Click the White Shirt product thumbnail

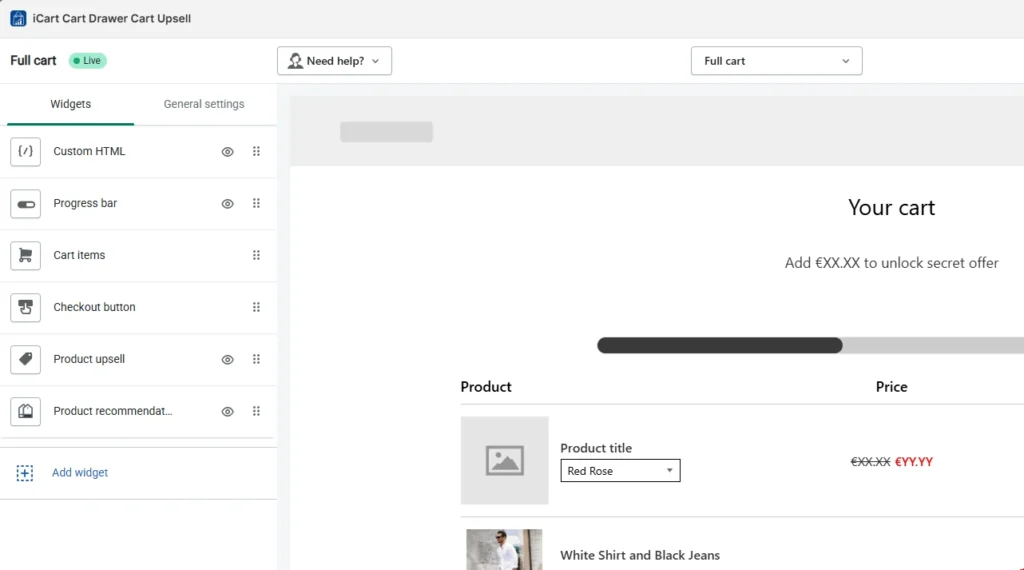(504, 550)
